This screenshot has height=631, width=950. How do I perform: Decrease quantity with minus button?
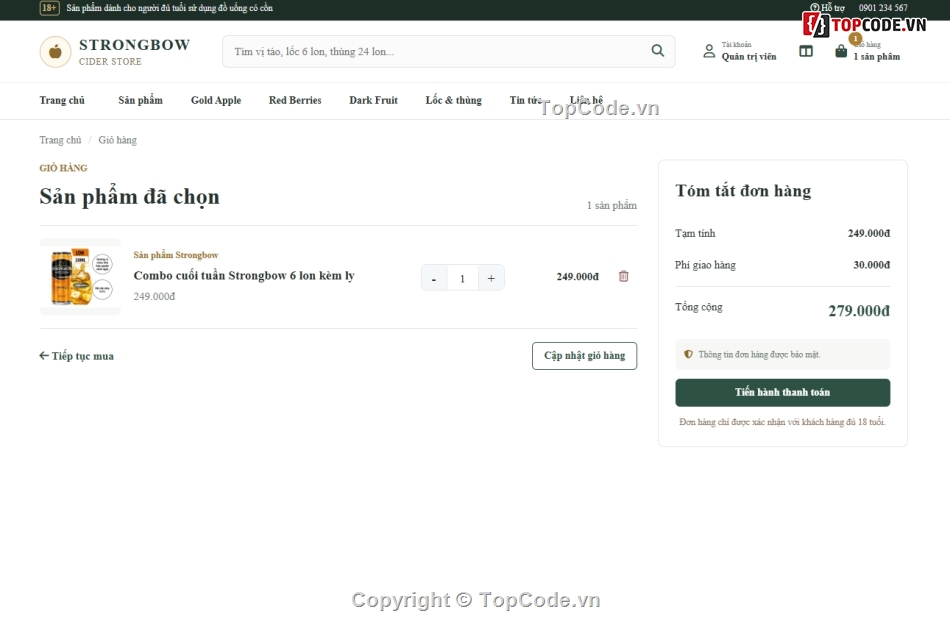coord(434,278)
